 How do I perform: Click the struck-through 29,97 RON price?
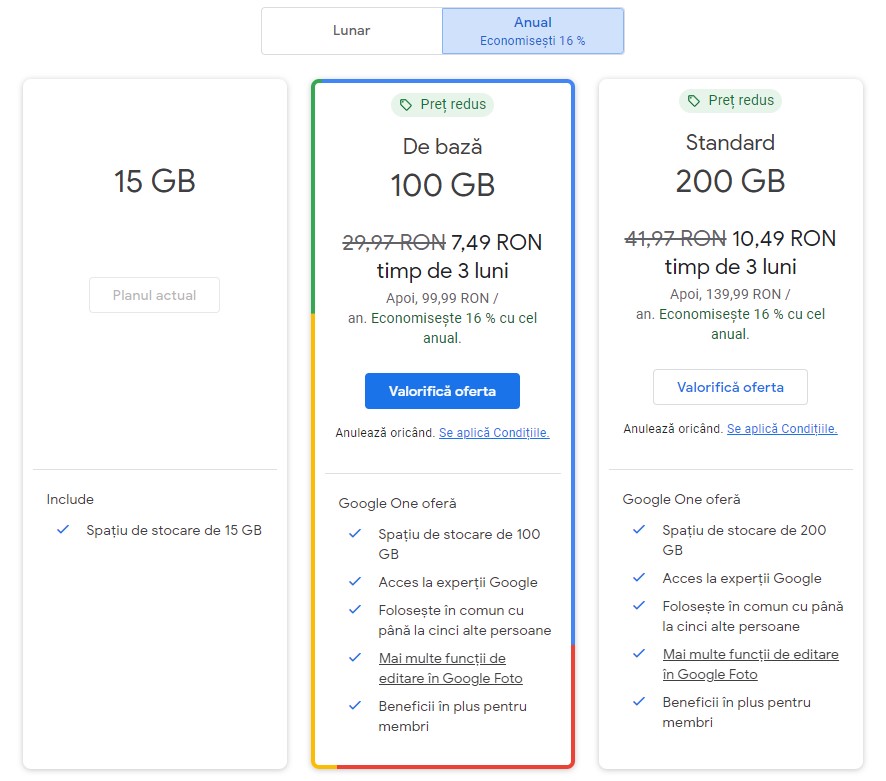click(x=394, y=242)
